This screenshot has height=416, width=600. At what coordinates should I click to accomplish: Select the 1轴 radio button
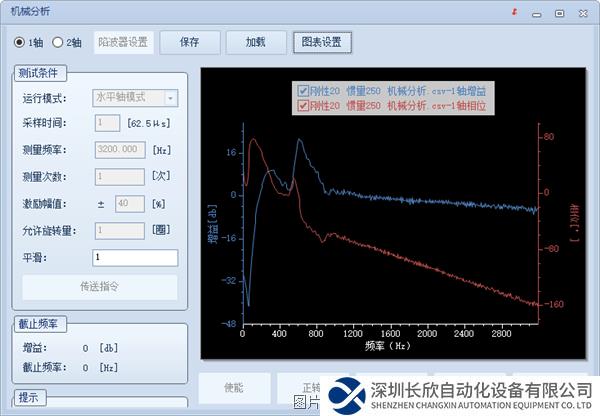pyautogui.click(x=19, y=42)
